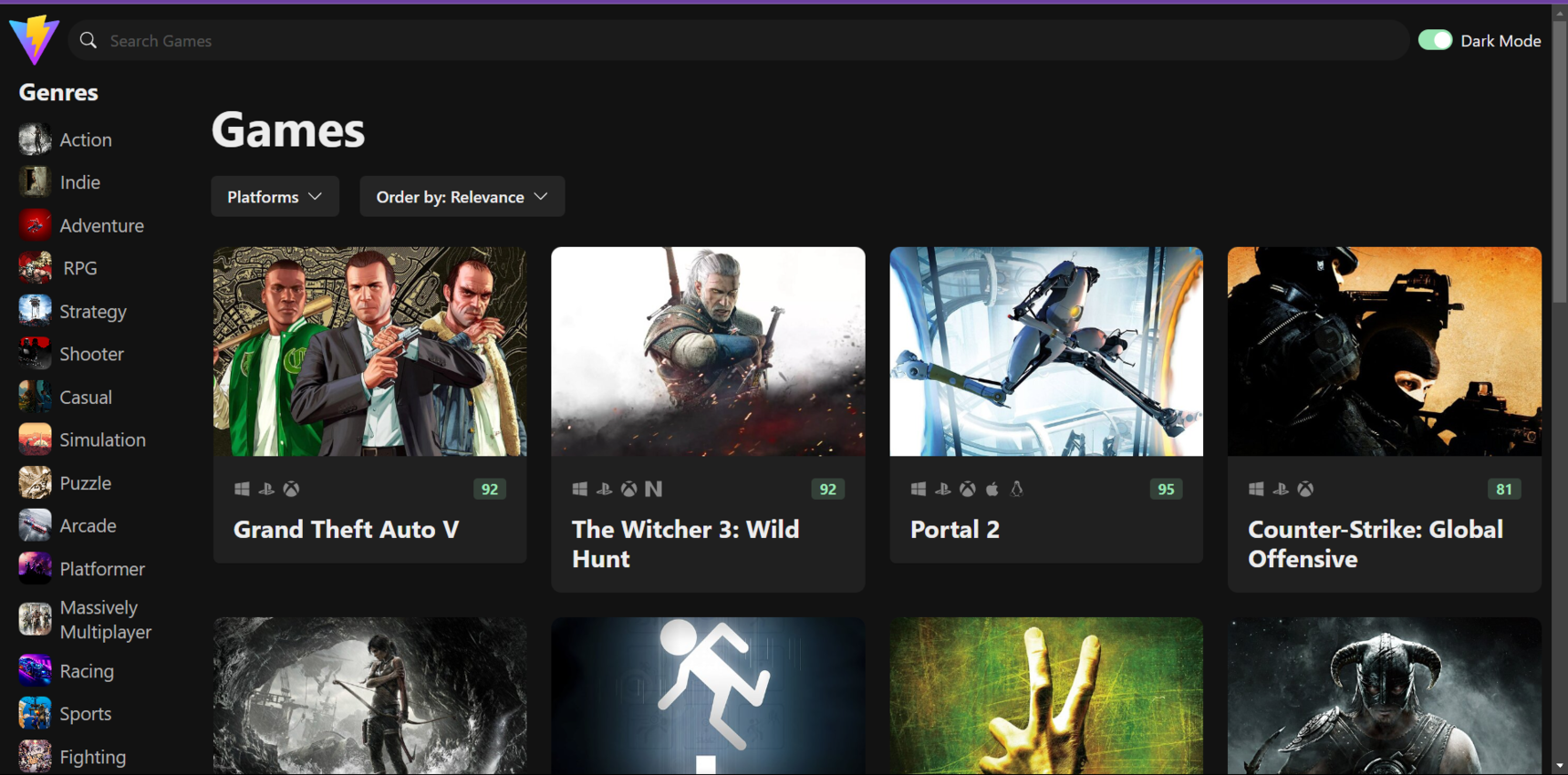Toggle the Dark Mode switch
This screenshot has height=775, width=1568.
1435,40
